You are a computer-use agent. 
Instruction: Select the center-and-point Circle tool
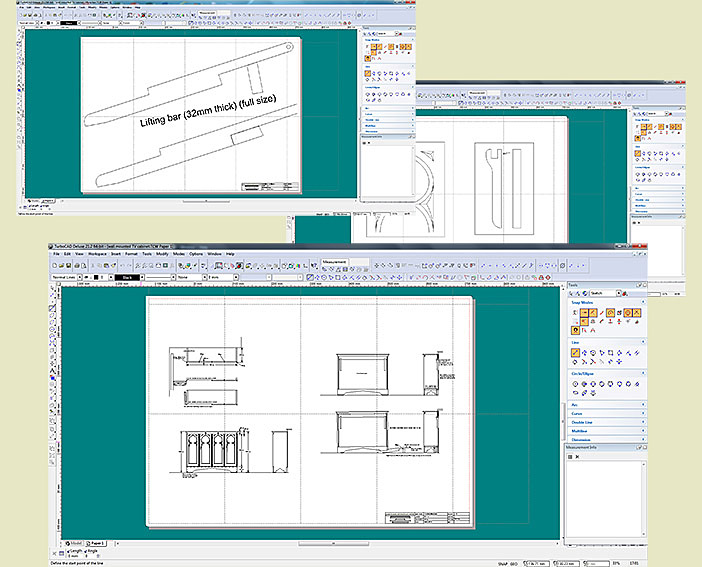(x=573, y=383)
